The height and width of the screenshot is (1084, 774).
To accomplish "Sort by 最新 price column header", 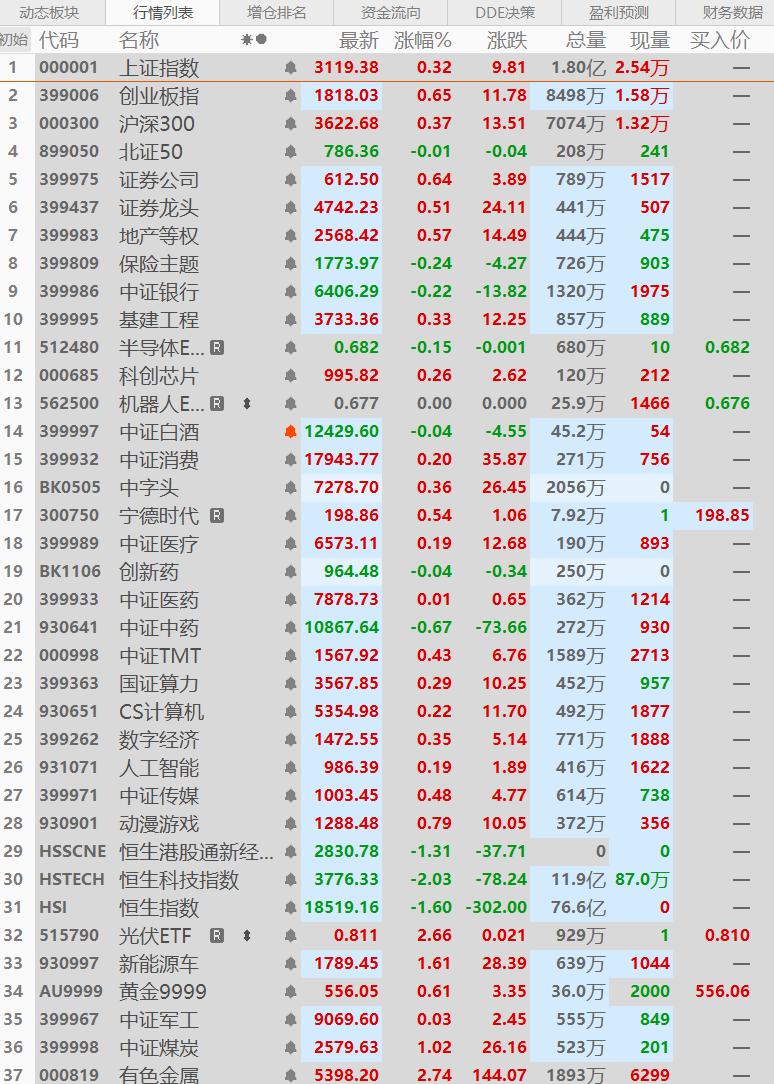I will pos(359,40).
